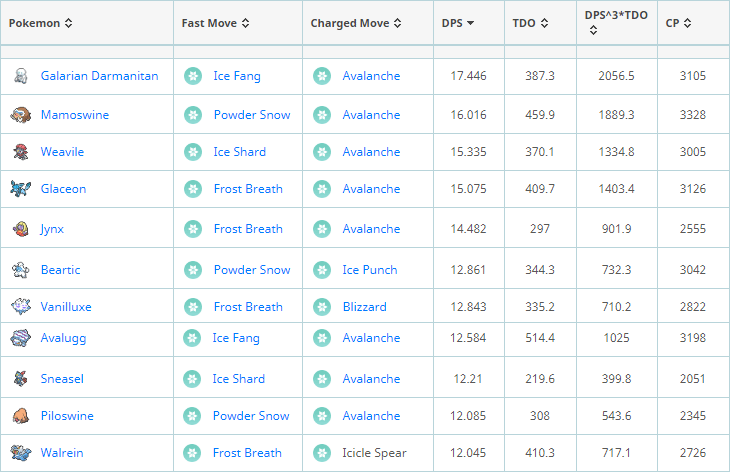730x472 pixels.
Task: Open Piloswine Pokemon link
Action: [67, 416]
